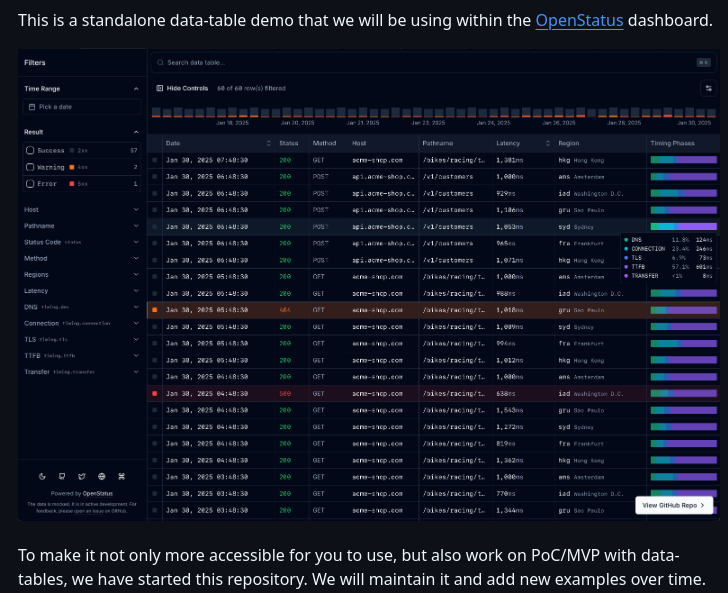
Task: Click the sort arrows on the Latency column
Action: (x=547, y=143)
